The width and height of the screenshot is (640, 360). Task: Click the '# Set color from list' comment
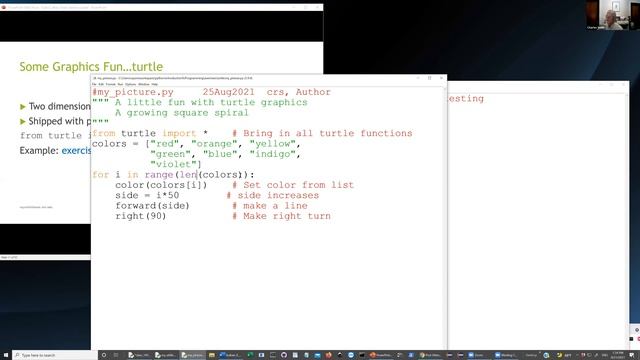tap(293, 185)
